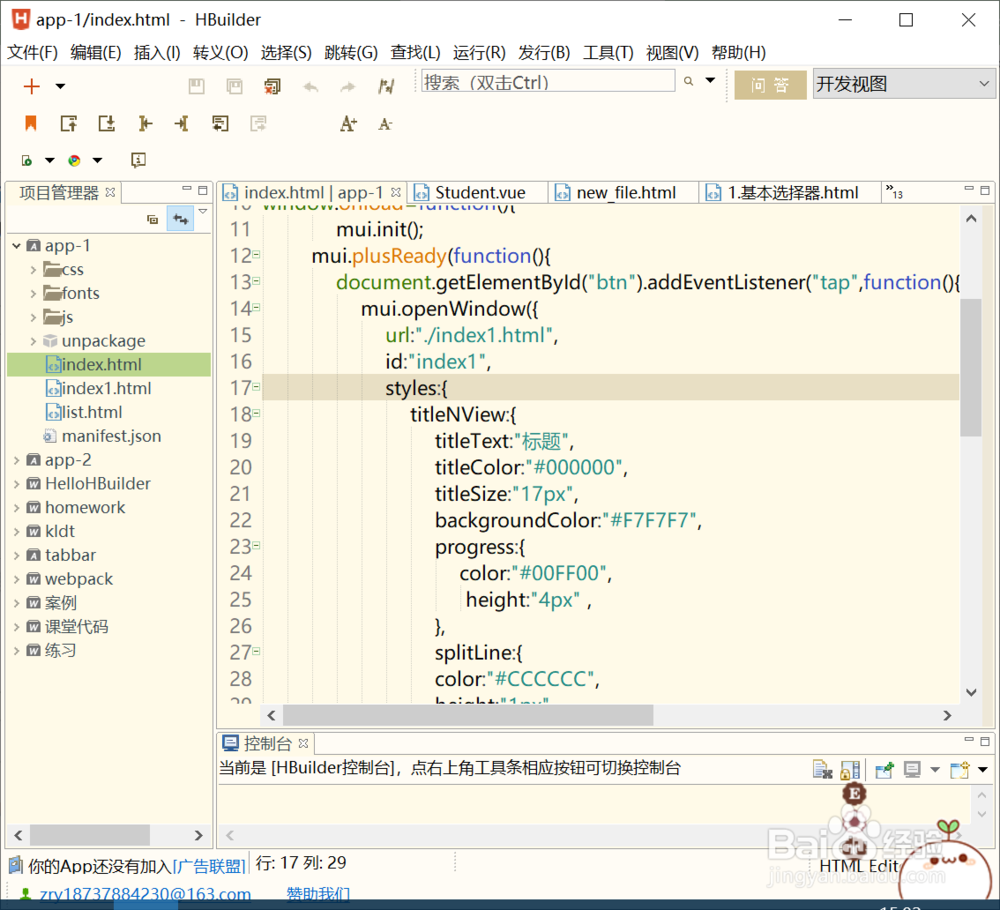
Task: Click the 赞助我们 link at the bottom
Action: pyautogui.click(x=318, y=895)
